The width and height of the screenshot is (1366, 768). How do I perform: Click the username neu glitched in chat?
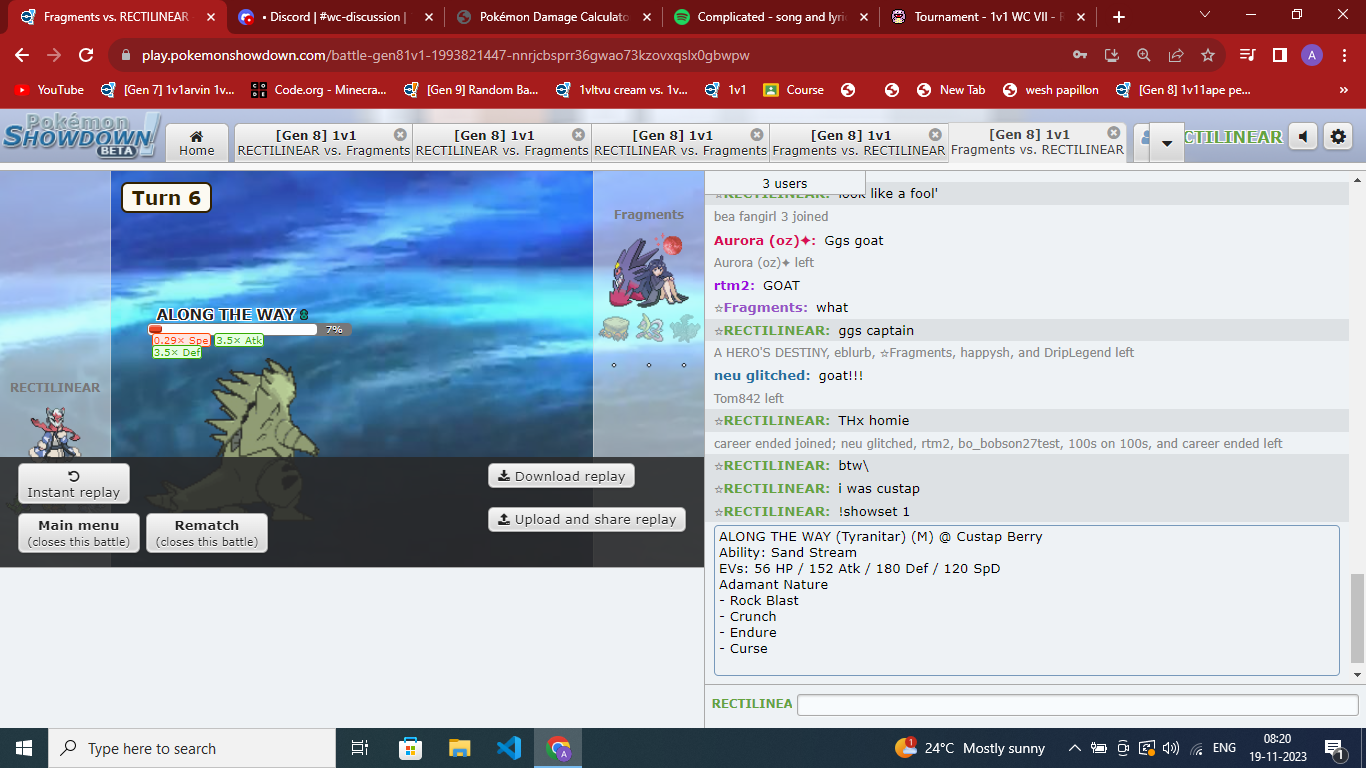point(761,375)
